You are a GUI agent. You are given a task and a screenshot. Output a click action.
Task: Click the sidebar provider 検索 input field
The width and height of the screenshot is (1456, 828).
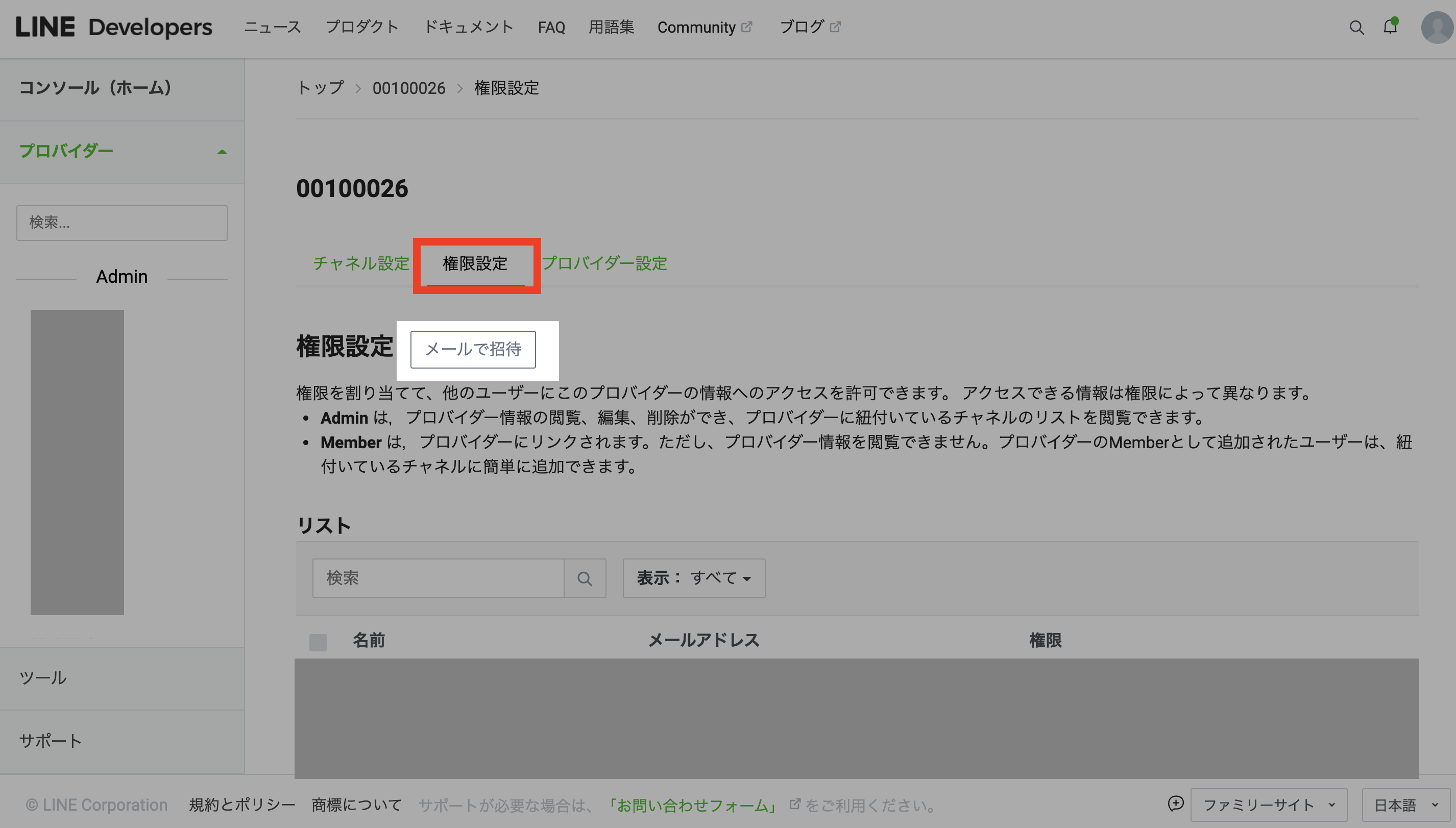(122, 223)
